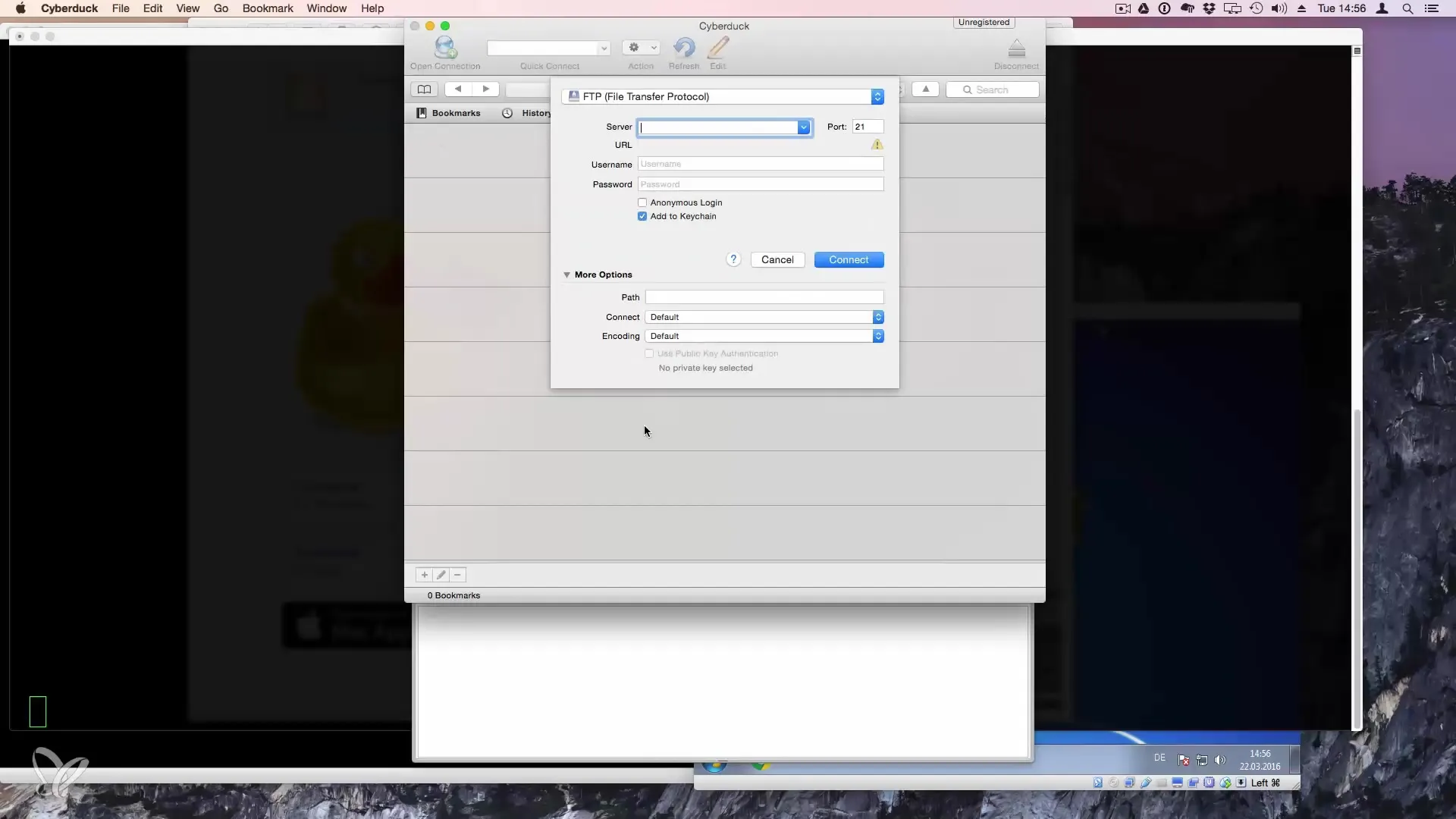Open the File menu

[x=121, y=8]
